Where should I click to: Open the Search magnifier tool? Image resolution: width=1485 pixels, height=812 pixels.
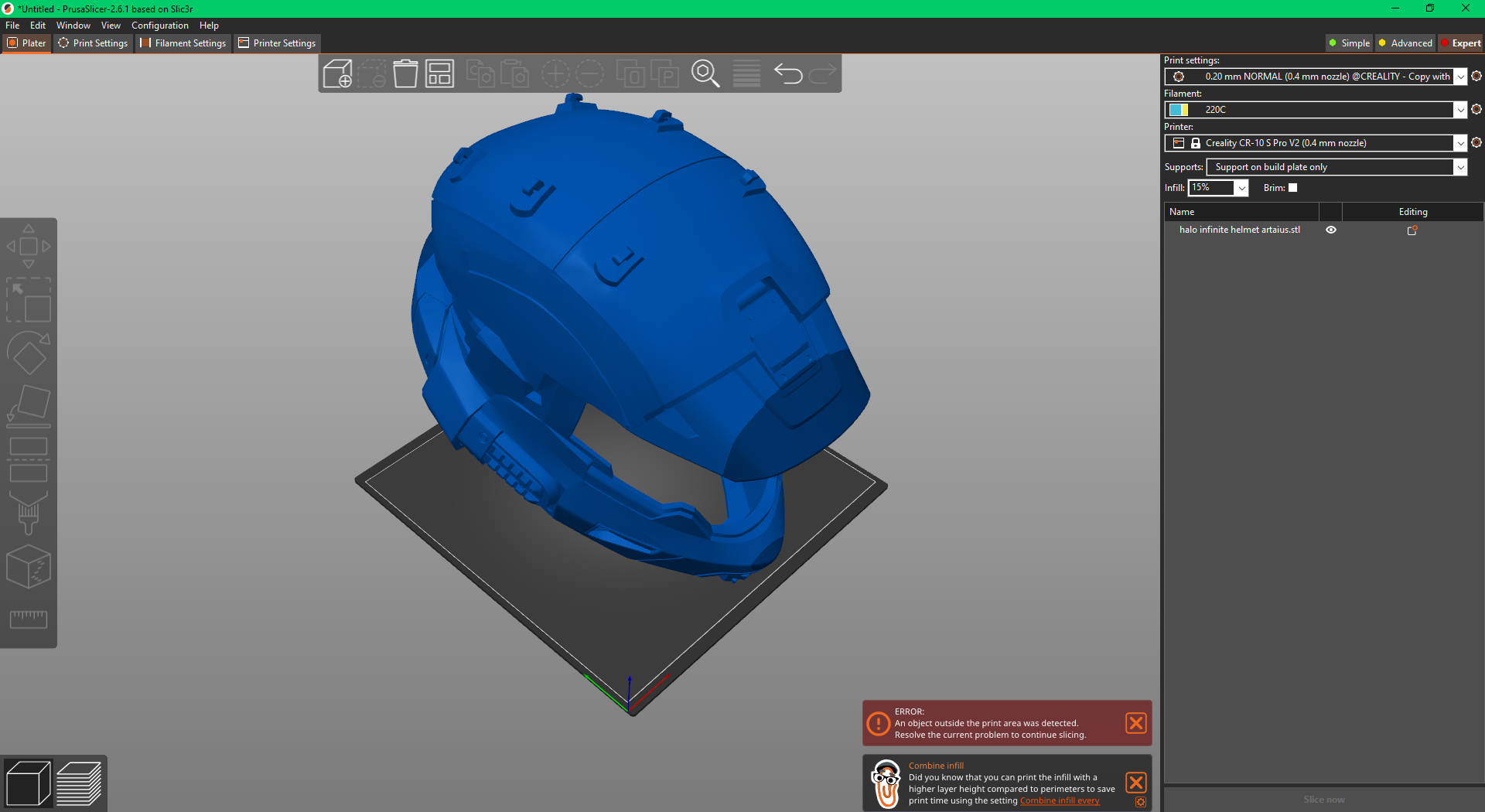tap(705, 74)
